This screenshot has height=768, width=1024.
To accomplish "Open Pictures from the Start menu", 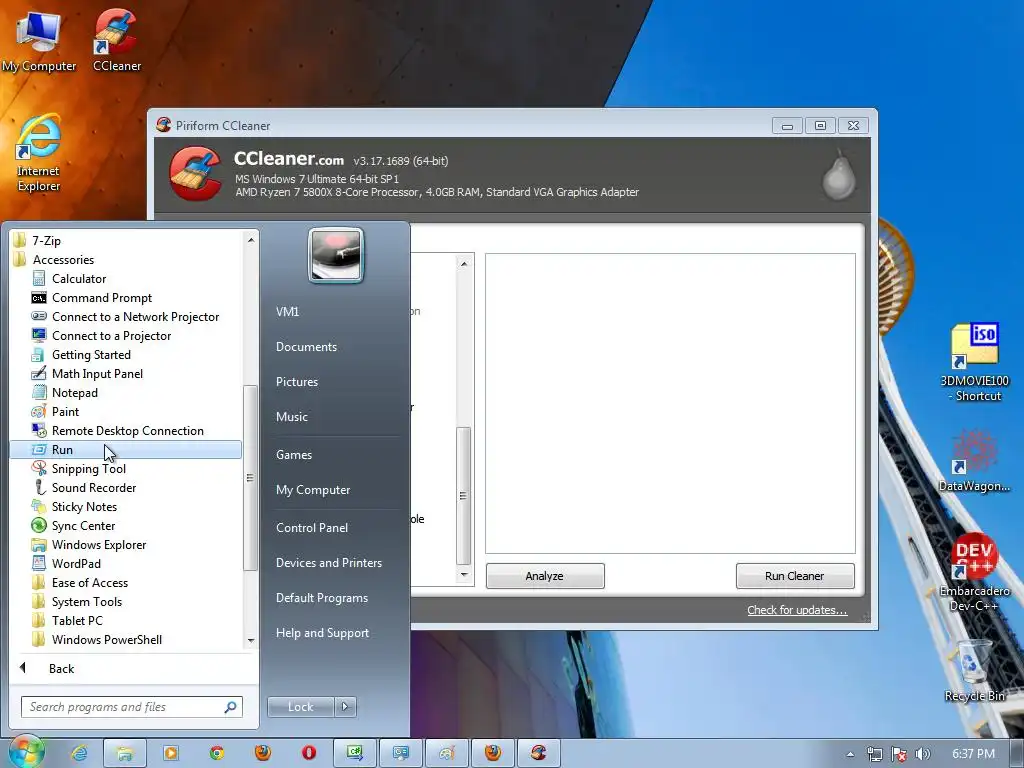I will coord(296,382).
